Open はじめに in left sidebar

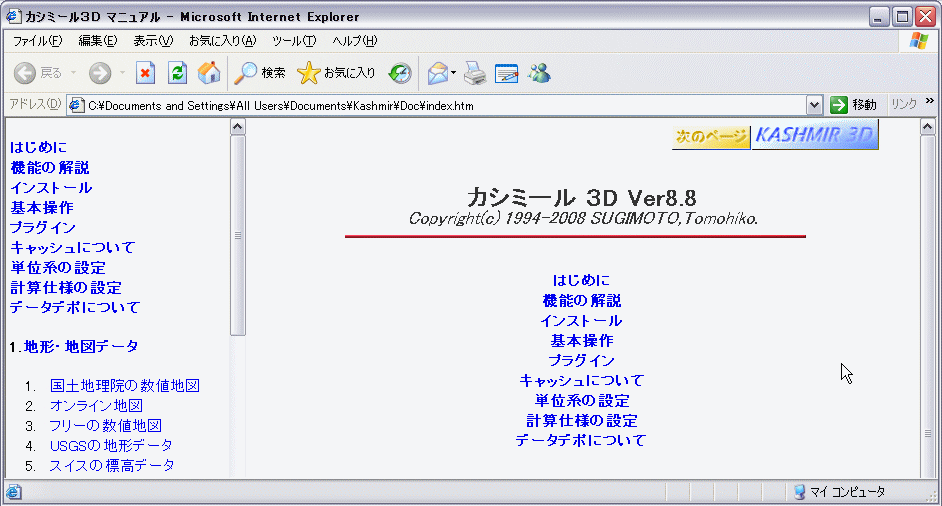click(38, 147)
